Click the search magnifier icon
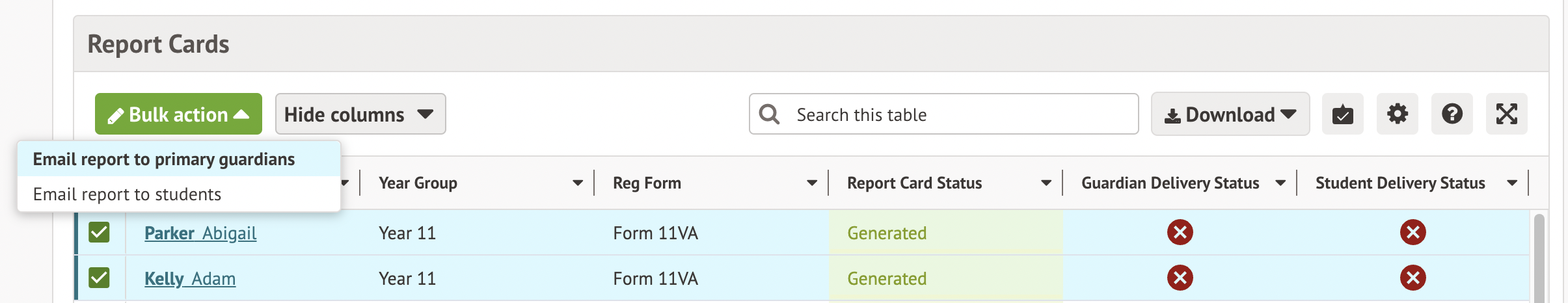The image size is (1568, 303). click(769, 114)
